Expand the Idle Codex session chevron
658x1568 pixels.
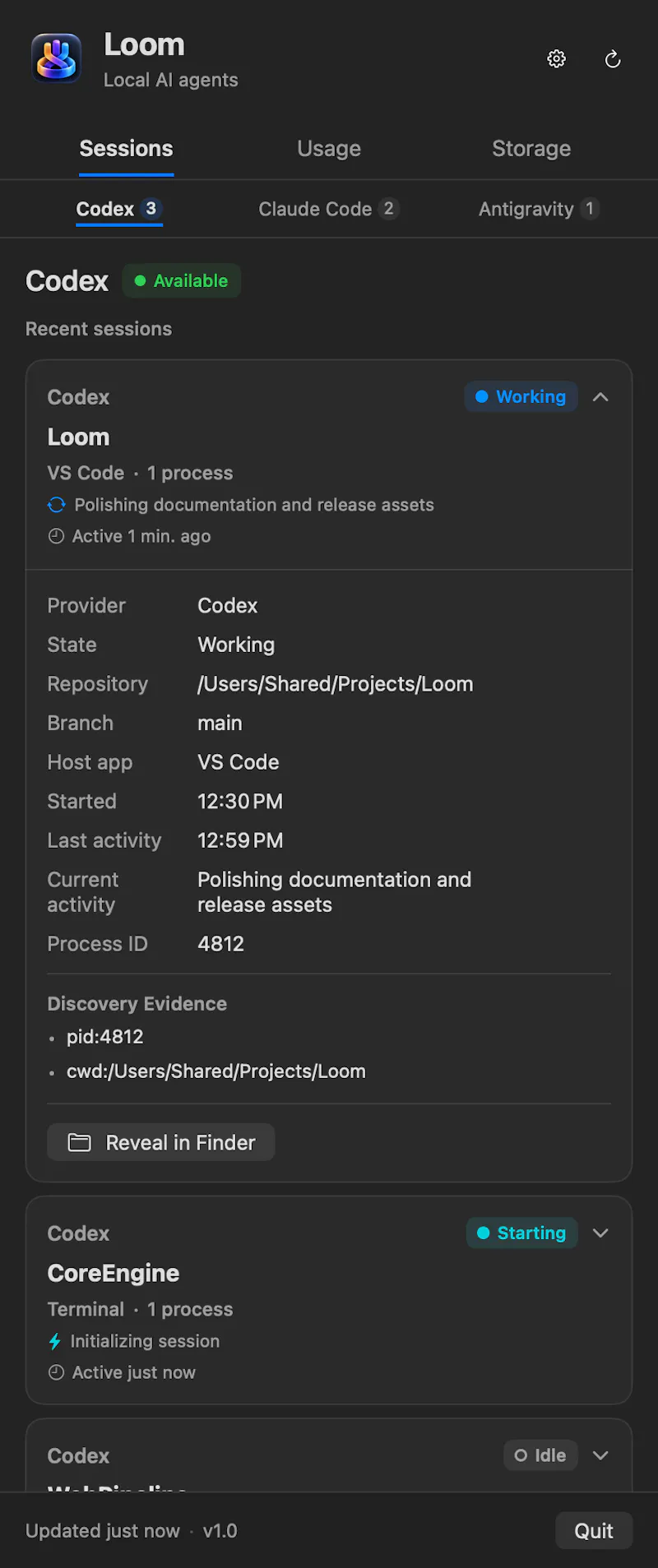pos(600,1455)
